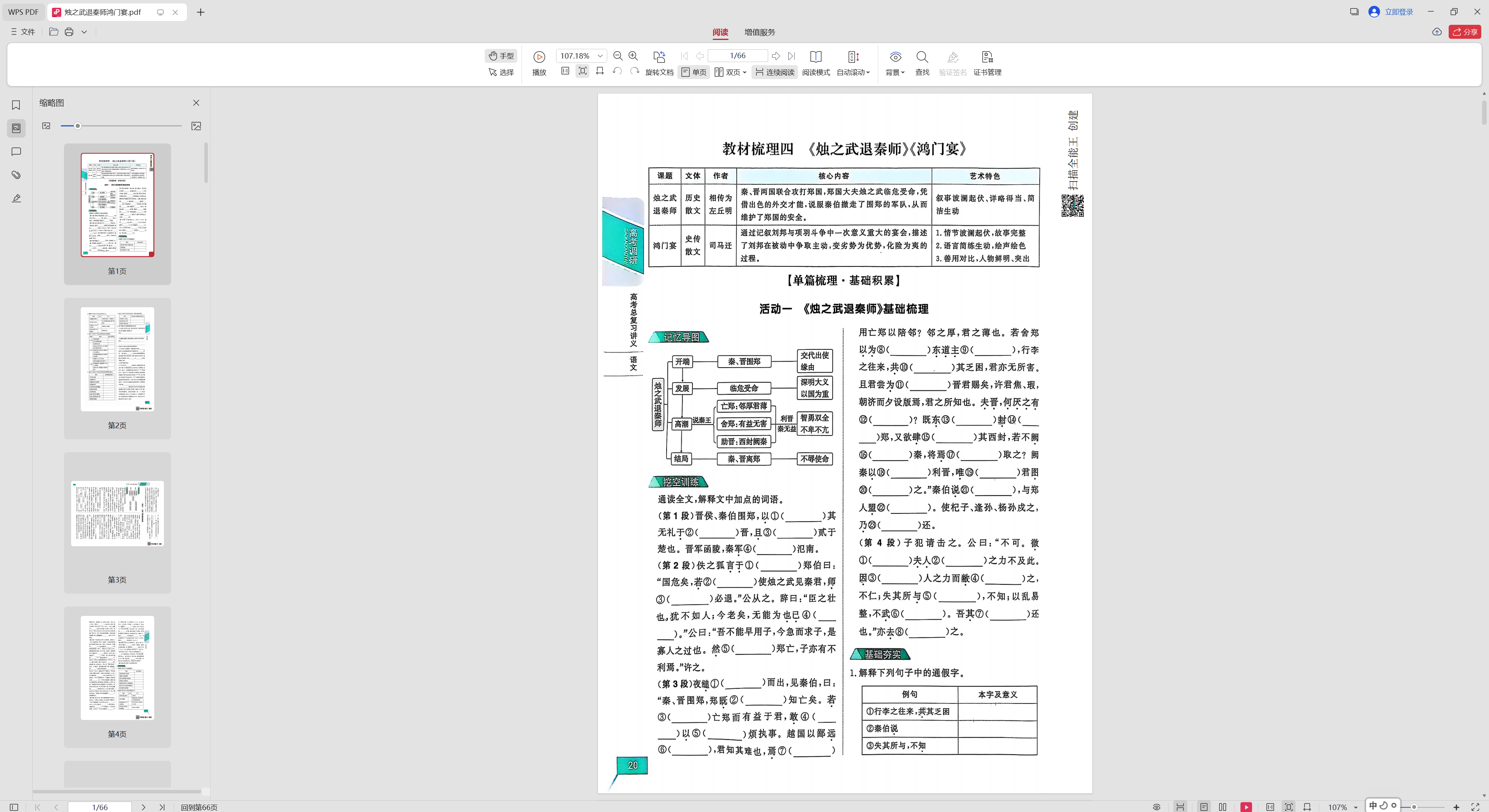This screenshot has width=1489, height=812.
Task: Open Find (查找) search tool
Action: click(x=922, y=62)
